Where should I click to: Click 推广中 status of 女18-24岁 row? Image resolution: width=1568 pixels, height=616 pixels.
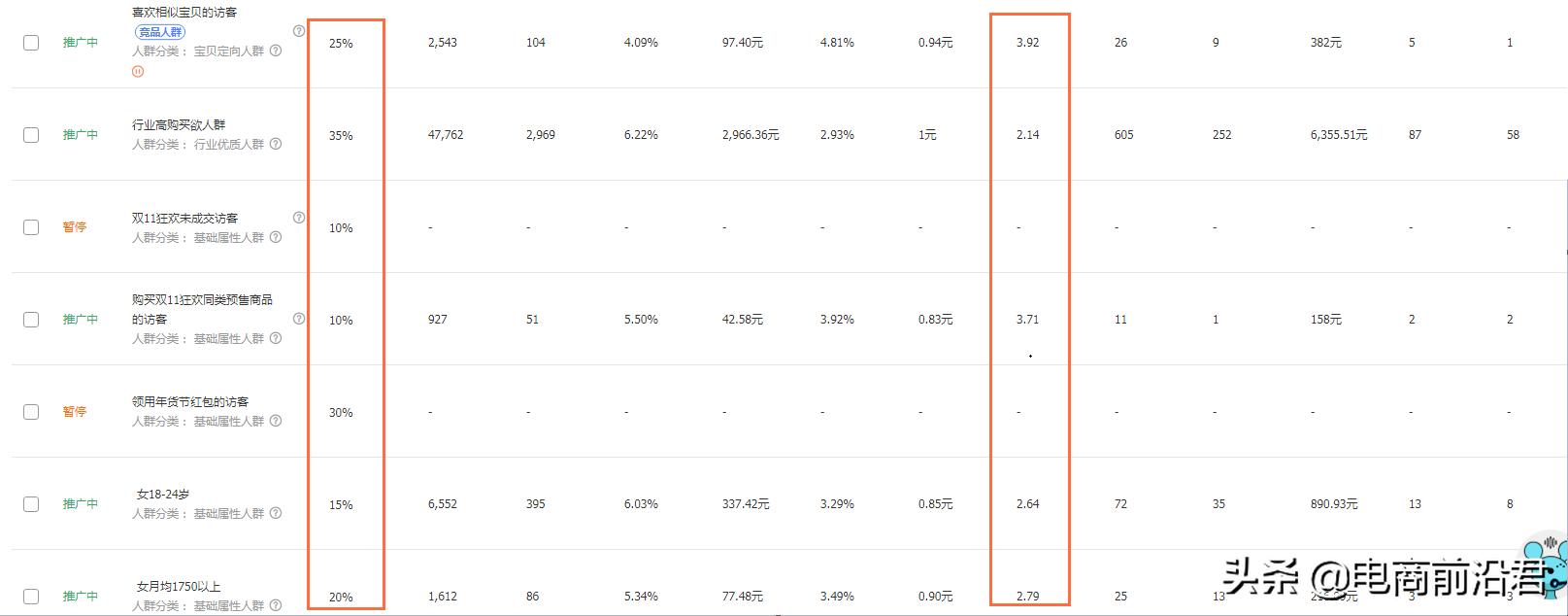click(81, 504)
